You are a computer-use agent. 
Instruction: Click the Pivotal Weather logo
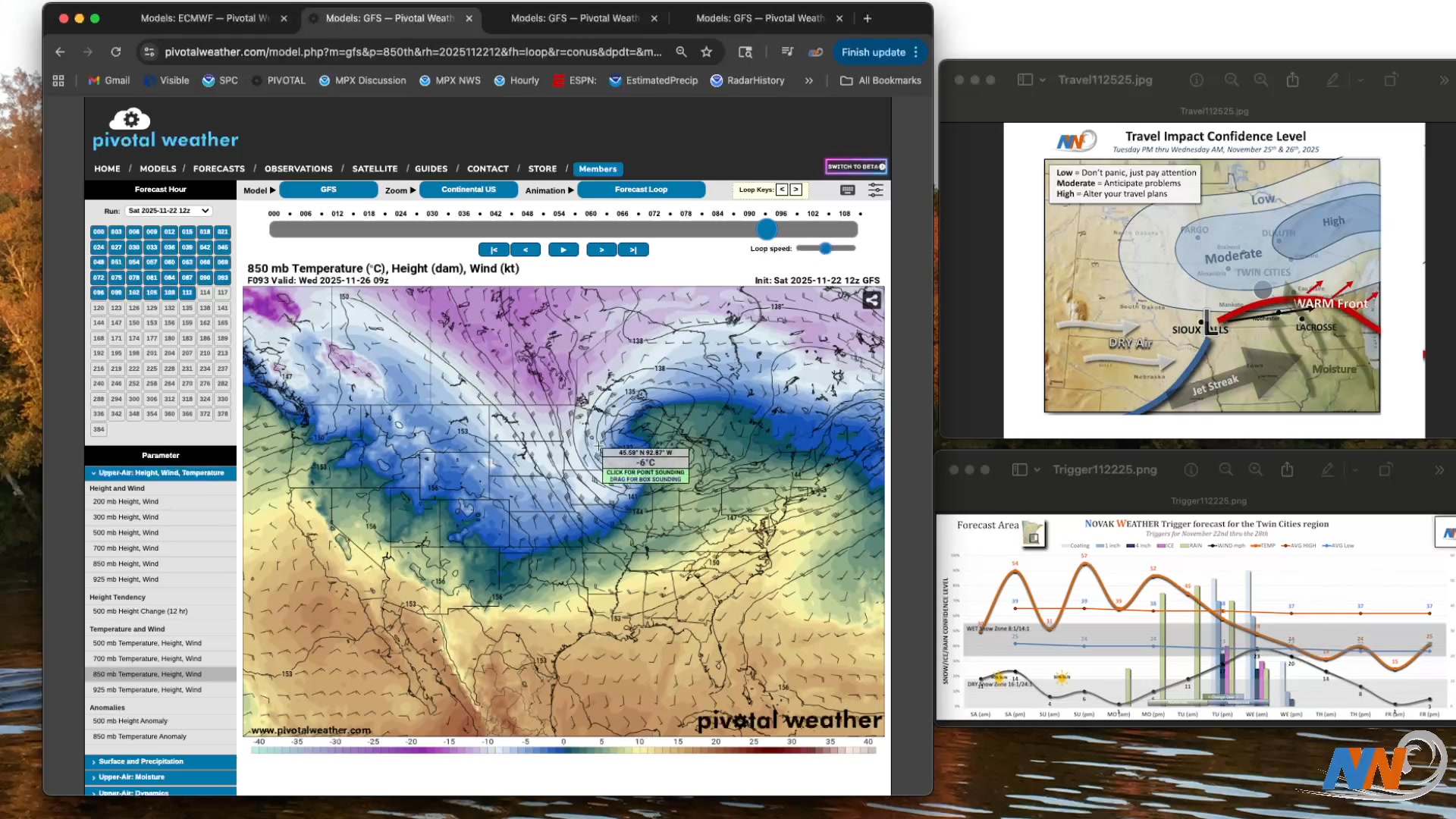coord(165,128)
